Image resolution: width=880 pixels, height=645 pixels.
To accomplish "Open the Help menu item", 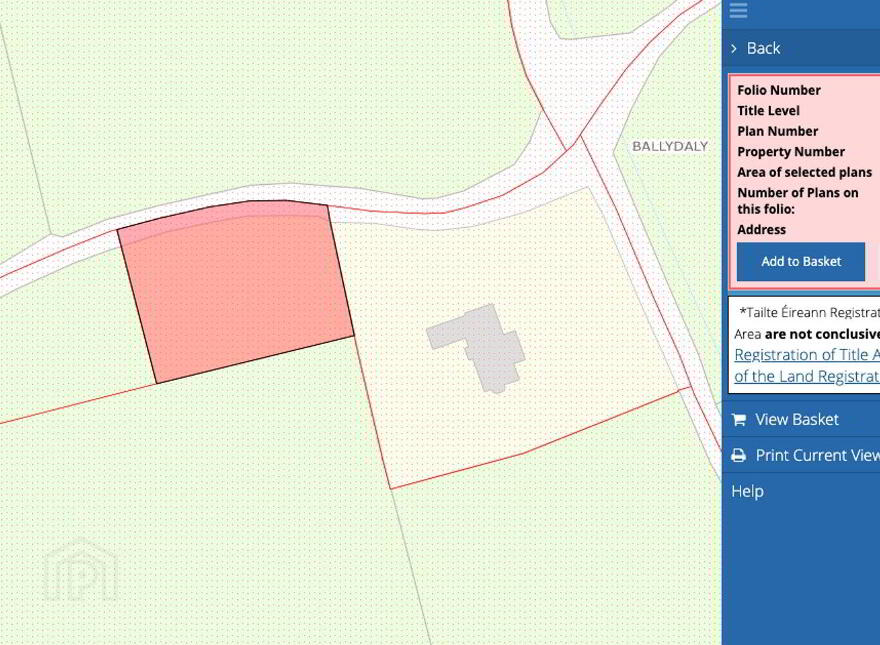I will [x=748, y=491].
